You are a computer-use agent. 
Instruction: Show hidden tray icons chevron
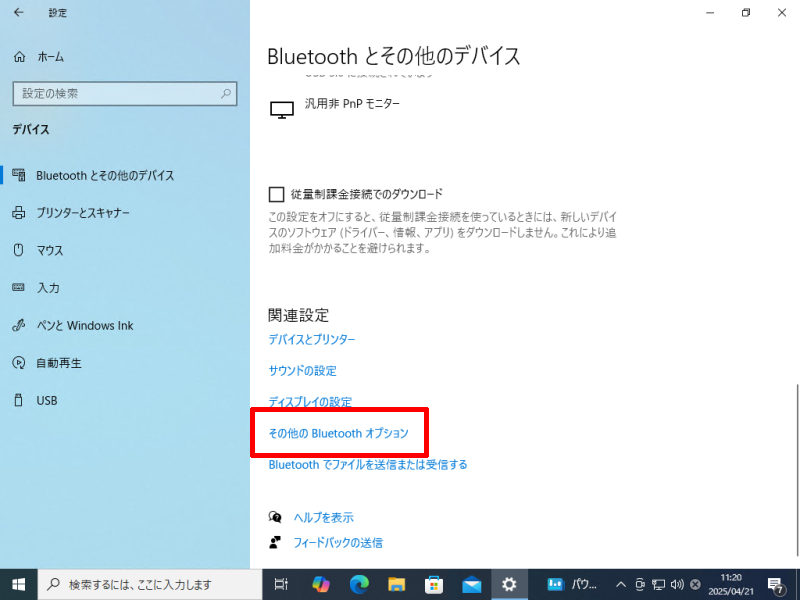tap(621, 585)
